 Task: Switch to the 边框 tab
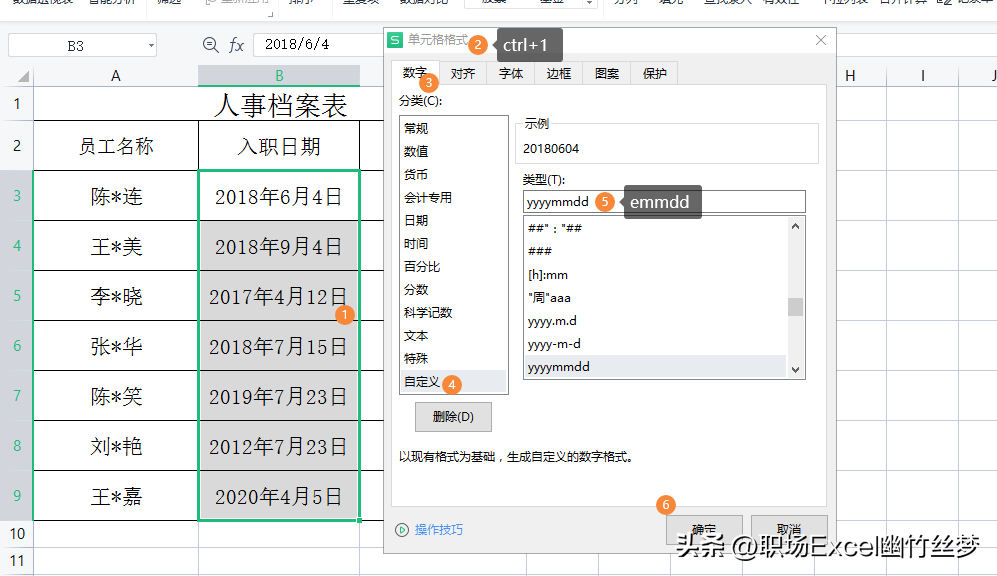click(x=559, y=73)
